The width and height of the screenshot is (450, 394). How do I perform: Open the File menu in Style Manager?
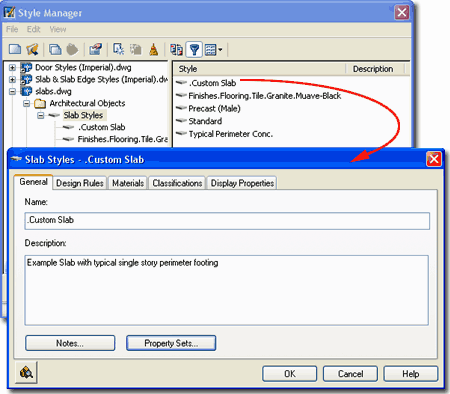(12, 29)
